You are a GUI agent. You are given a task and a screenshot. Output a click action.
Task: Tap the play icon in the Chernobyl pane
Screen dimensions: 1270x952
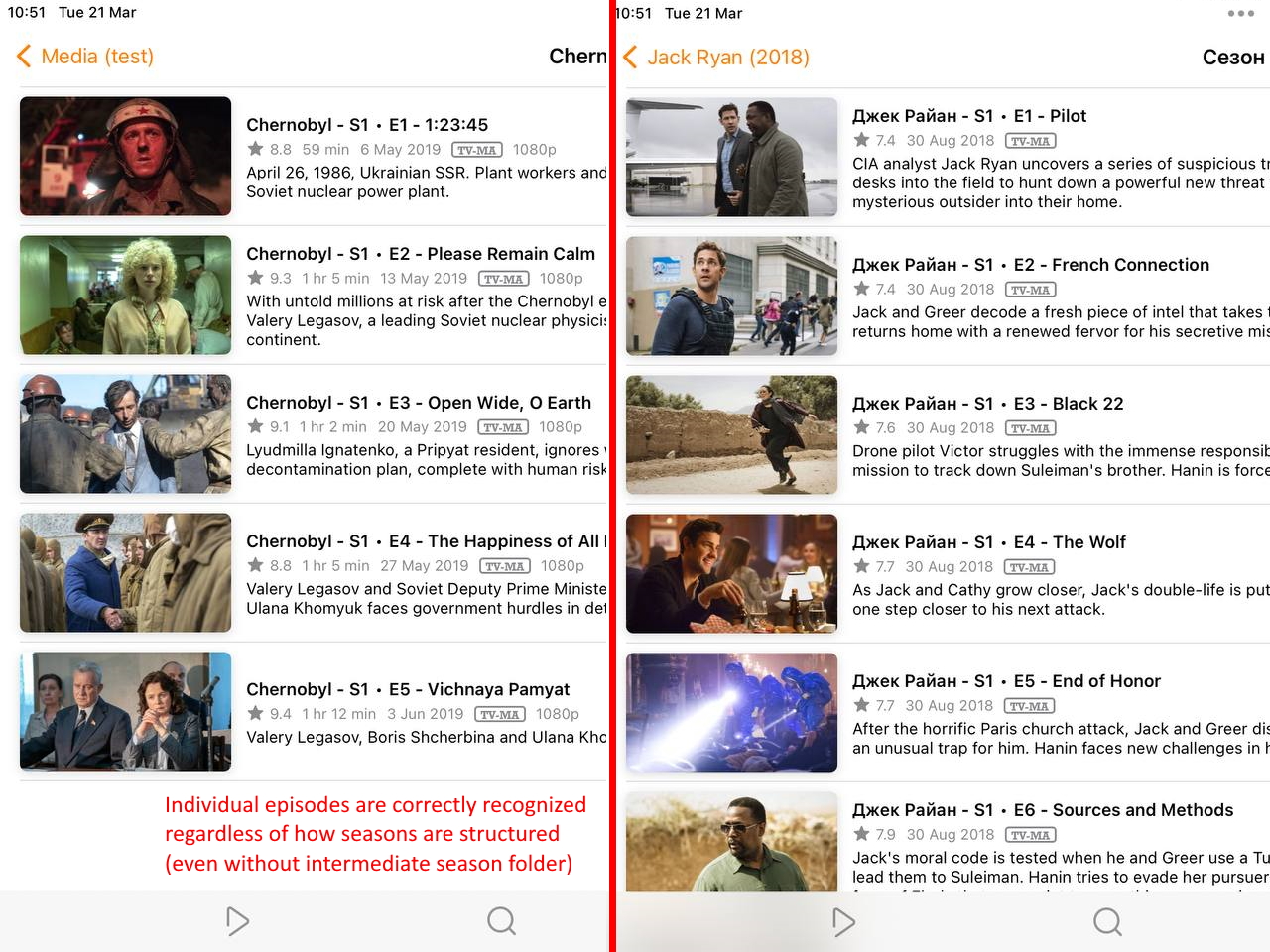point(238,921)
